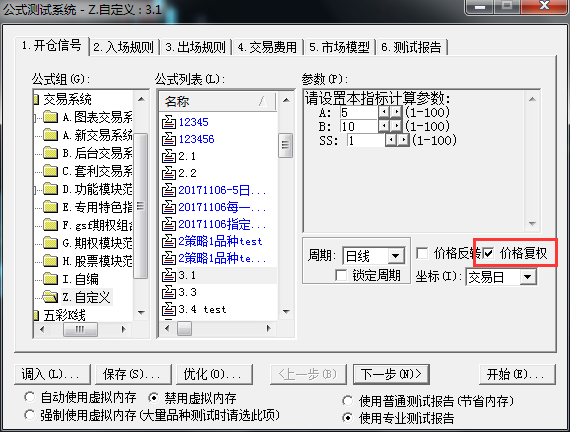
Task: Select 强制使用虚拟内存 radio option
Action: [29, 415]
